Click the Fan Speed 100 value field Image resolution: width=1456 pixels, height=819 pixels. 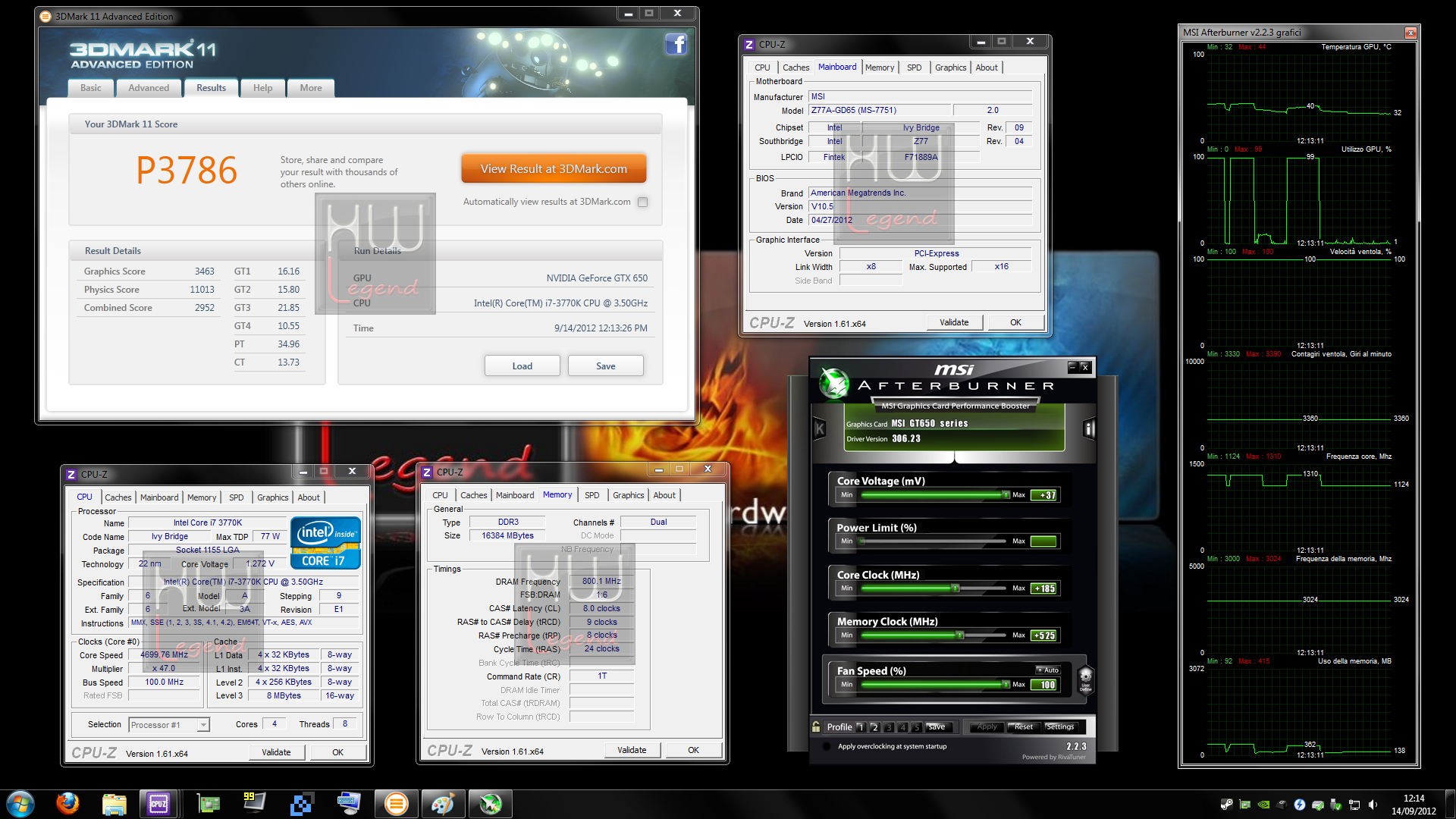pyautogui.click(x=1044, y=685)
